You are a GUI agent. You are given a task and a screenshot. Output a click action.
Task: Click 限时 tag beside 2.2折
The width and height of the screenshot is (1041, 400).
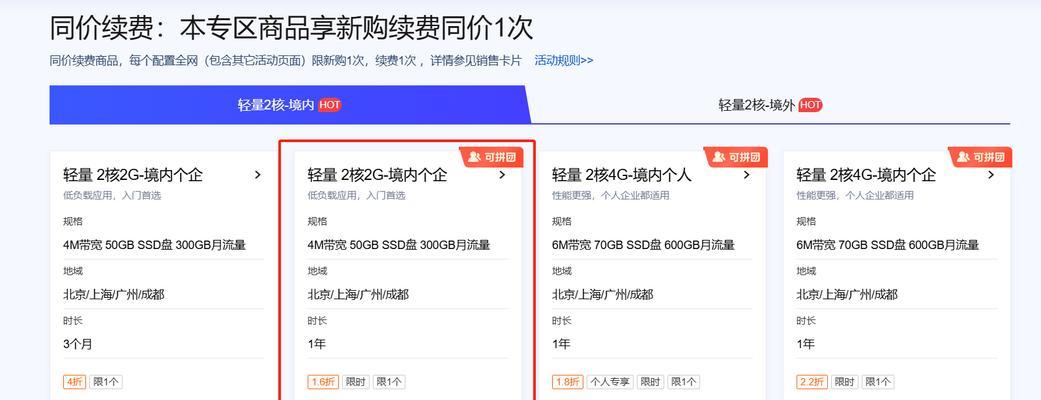[x=844, y=382]
